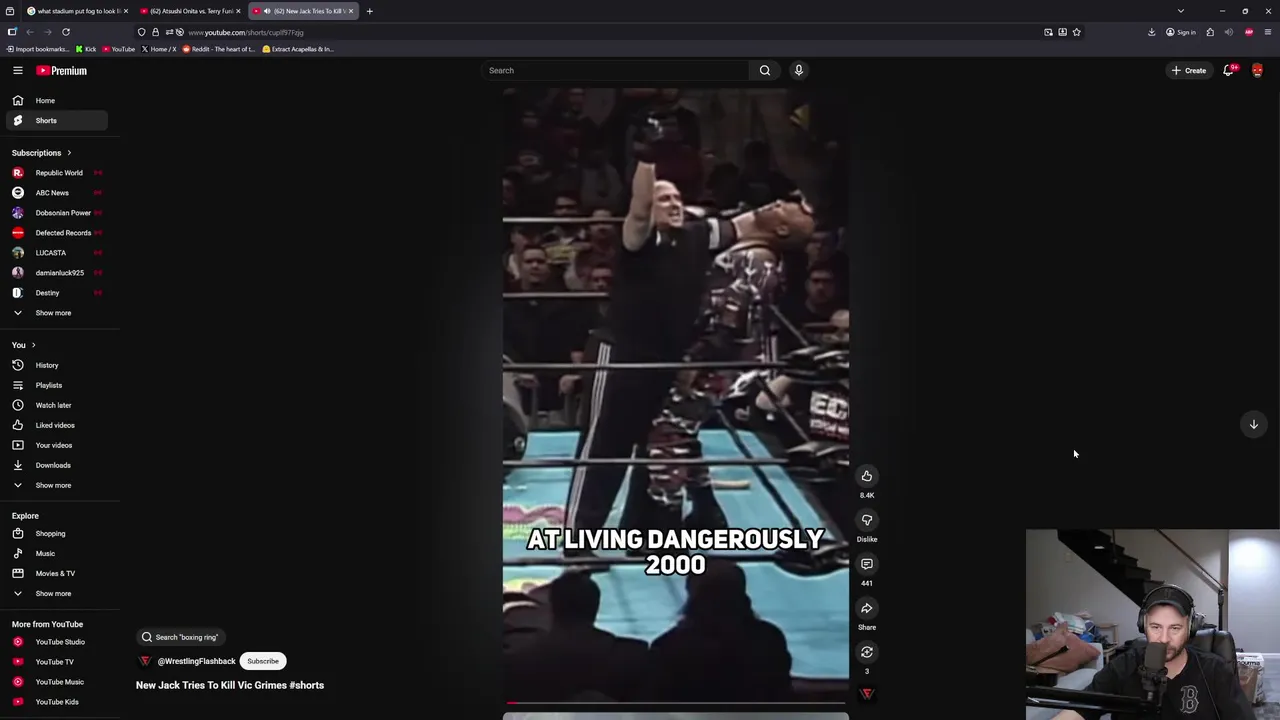Open the Dobsonian Power subscription
Screen dimensions: 1280x720
pyautogui.click(x=56, y=213)
